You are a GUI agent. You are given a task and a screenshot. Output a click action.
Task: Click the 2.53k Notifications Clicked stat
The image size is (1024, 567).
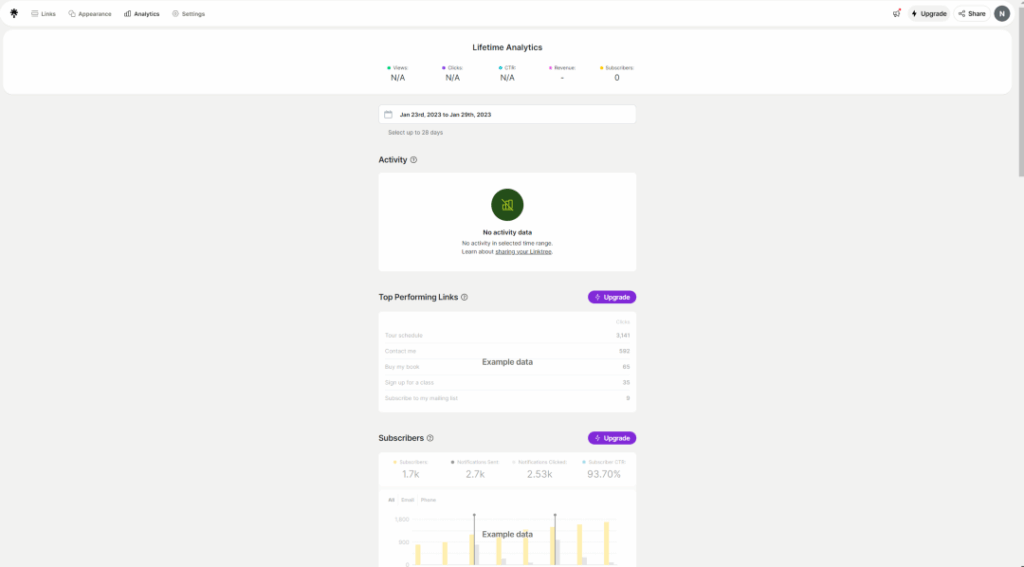539,469
